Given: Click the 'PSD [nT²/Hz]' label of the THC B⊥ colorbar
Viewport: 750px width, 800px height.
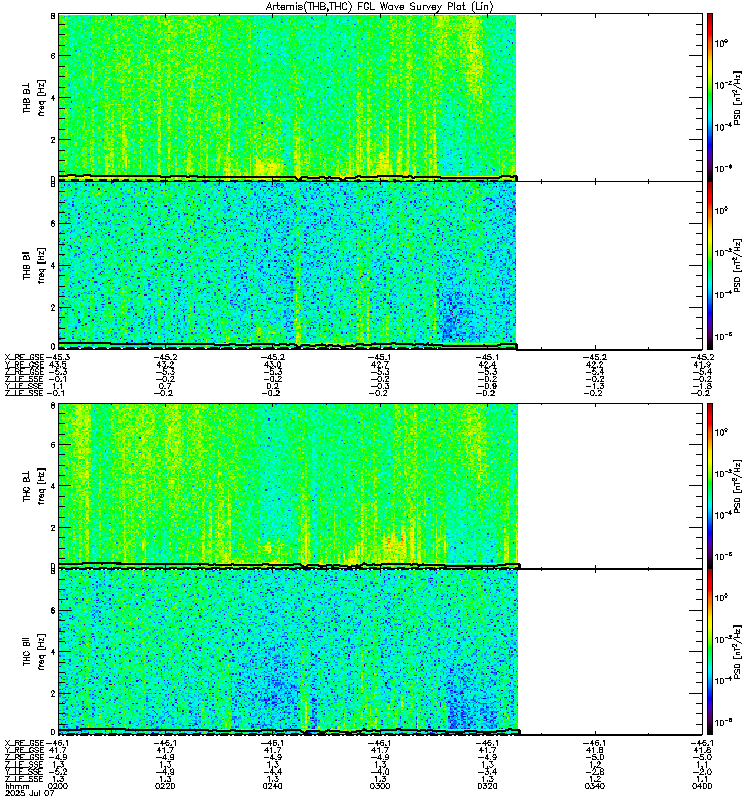Looking at the screenshot, I should [x=737, y=485].
